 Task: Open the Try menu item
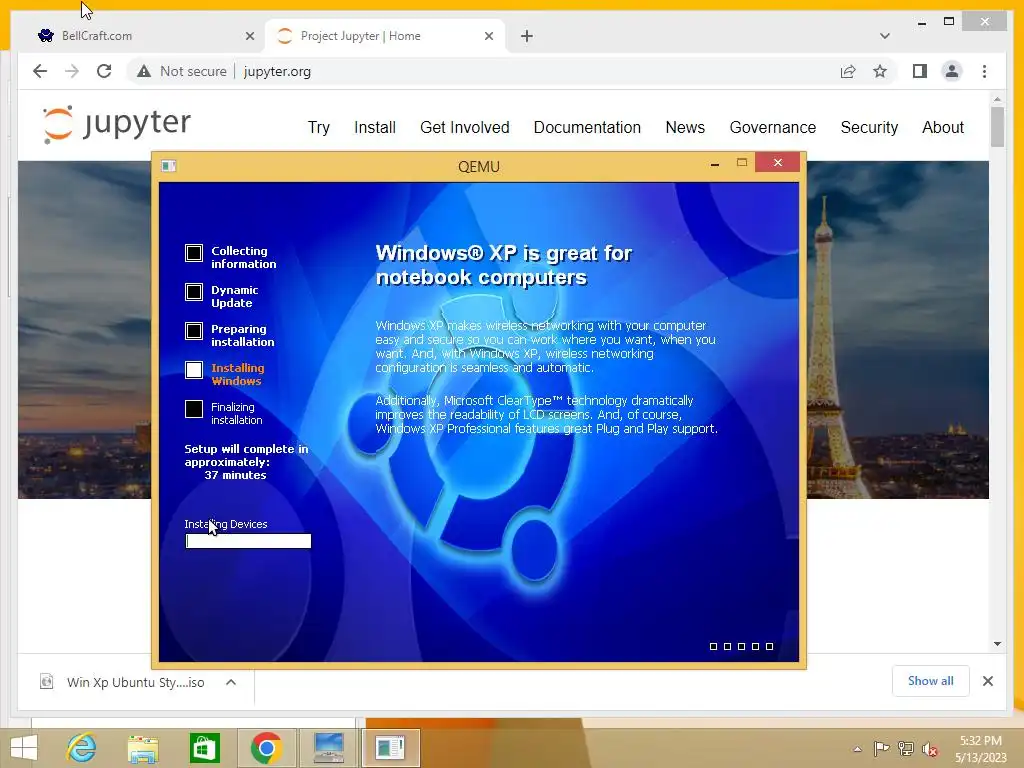(319, 127)
